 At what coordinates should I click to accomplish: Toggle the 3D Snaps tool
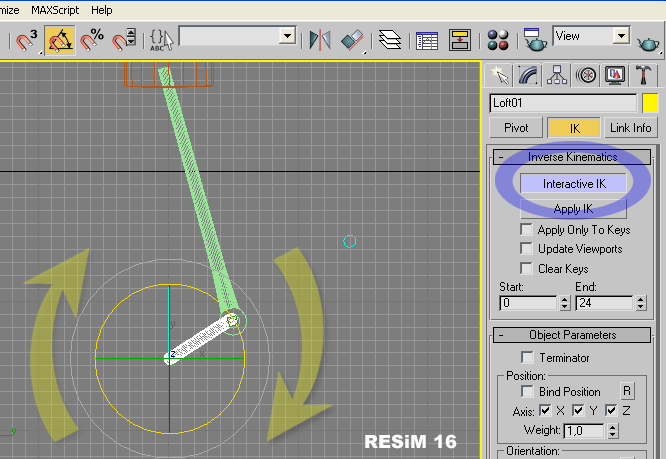[26, 40]
